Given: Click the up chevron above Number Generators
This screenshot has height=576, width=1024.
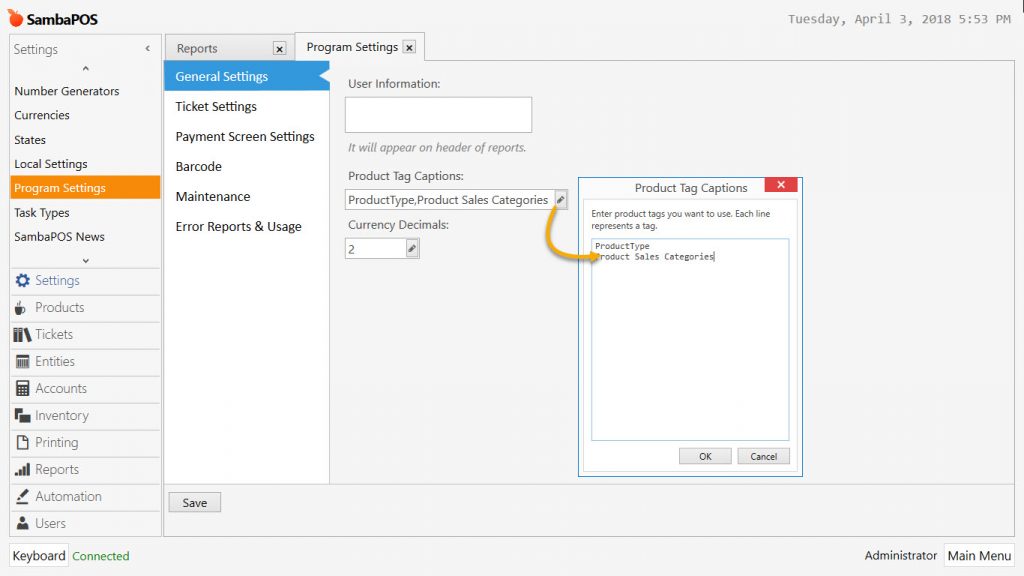Looking at the screenshot, I should pyautogui.click(x=86, y=68).
